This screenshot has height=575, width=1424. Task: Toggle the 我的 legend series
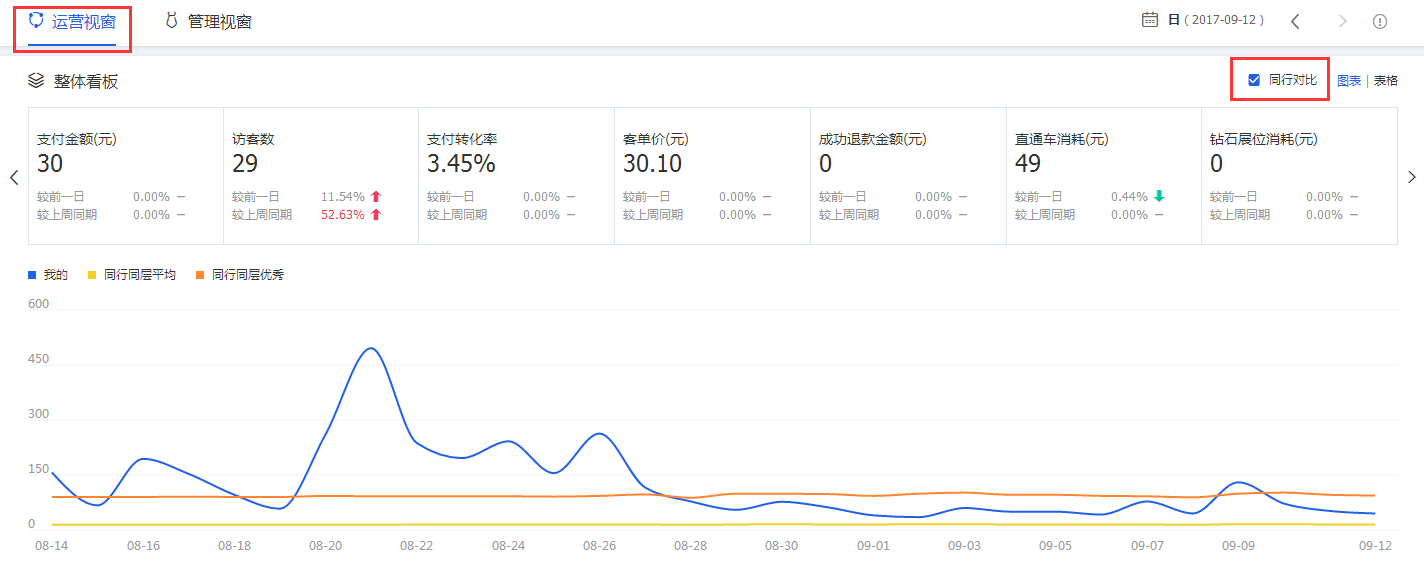coord(48,274)
